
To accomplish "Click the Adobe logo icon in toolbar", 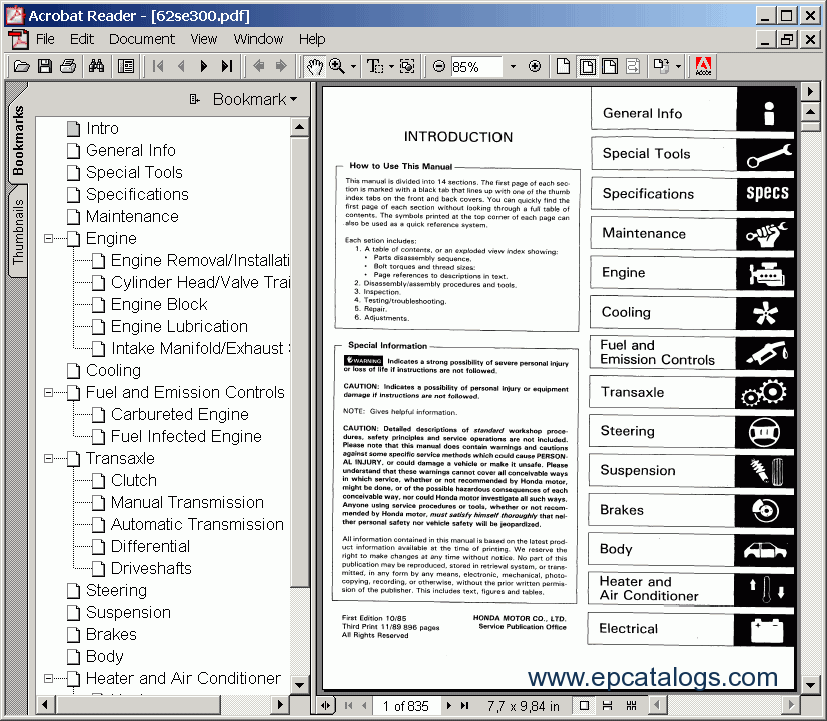I will (703, 66).
